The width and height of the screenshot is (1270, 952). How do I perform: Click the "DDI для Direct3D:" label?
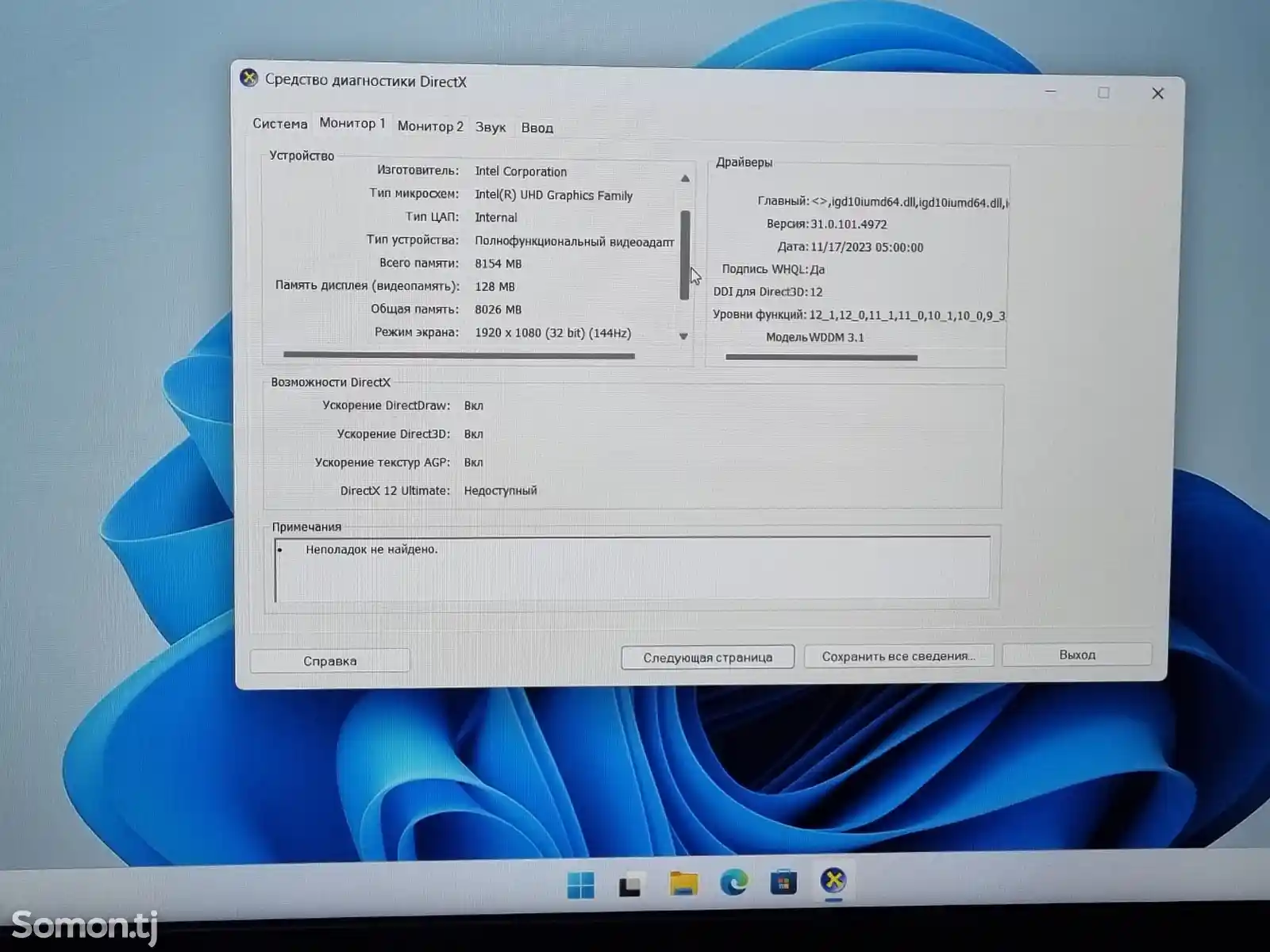click(x=760, y=292)
